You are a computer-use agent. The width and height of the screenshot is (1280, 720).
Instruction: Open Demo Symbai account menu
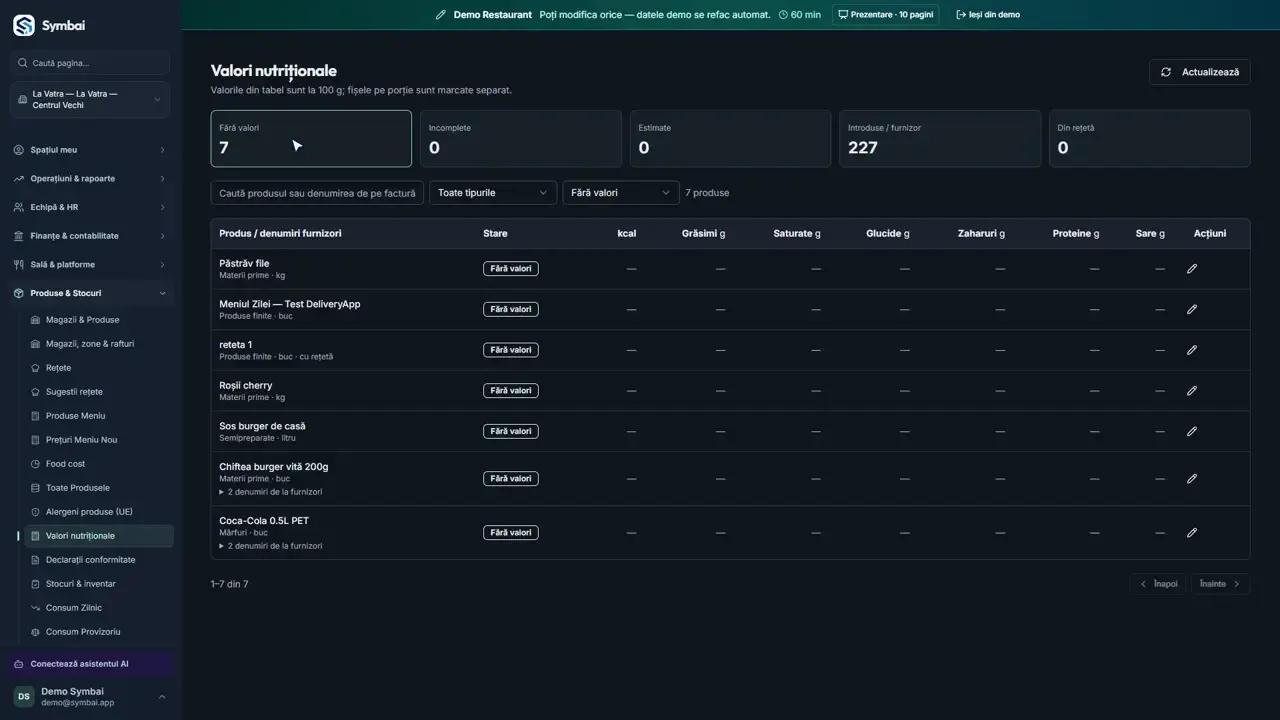(x=90, y=697)
